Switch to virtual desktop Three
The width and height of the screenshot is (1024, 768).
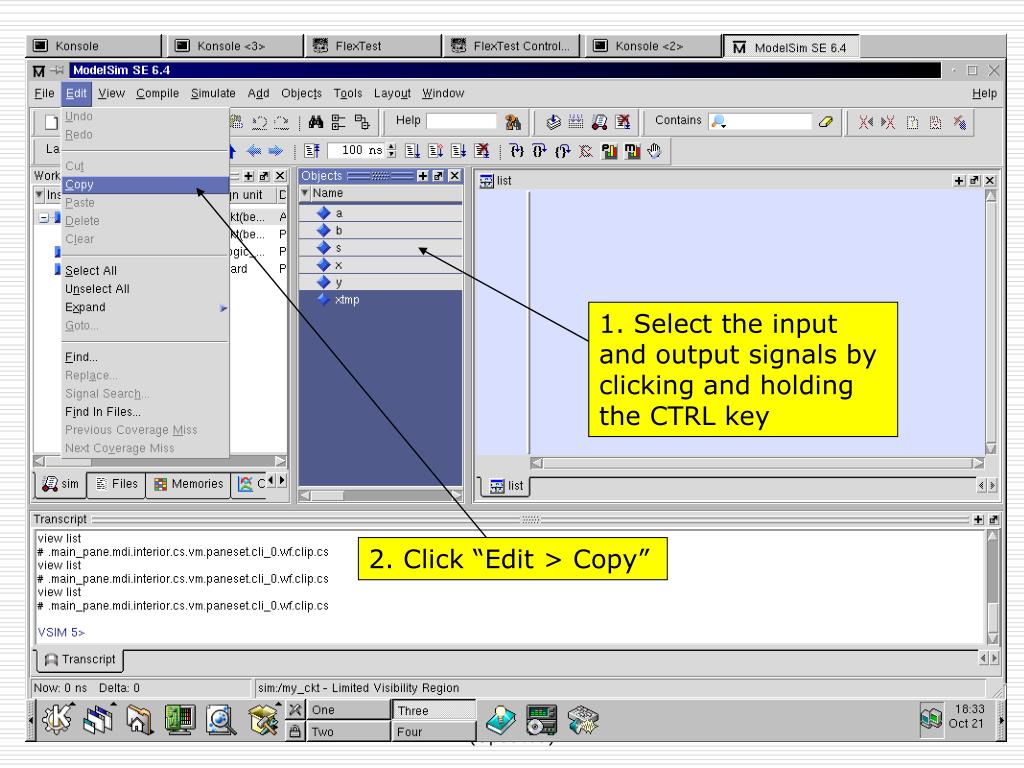point(434,710)
